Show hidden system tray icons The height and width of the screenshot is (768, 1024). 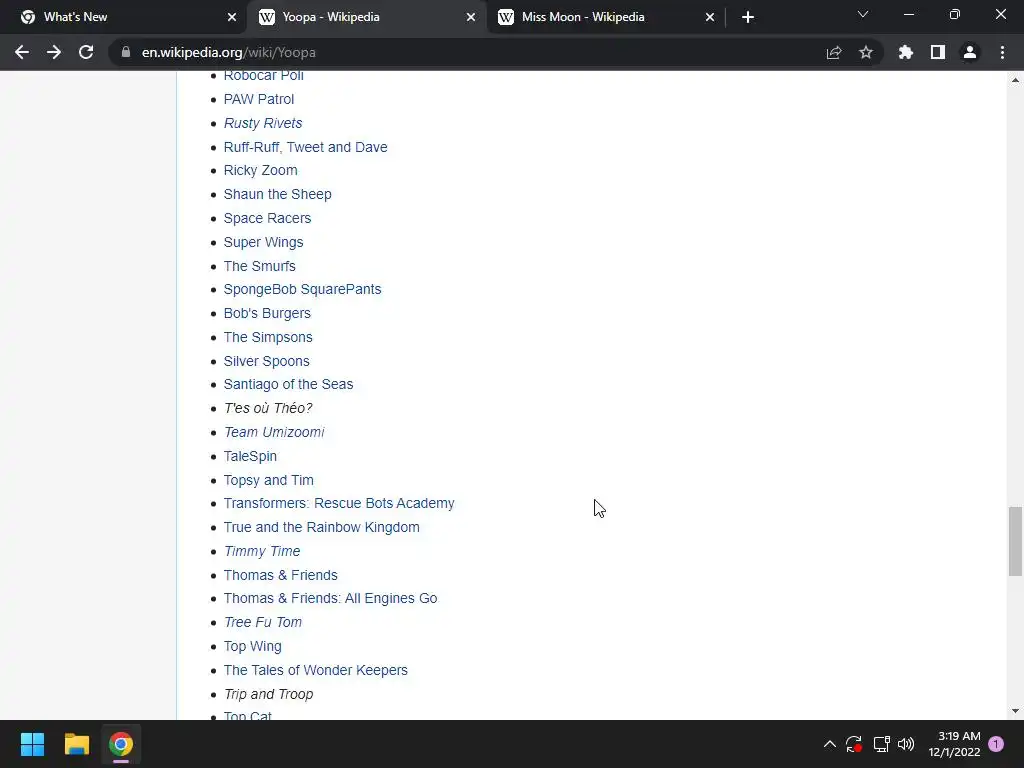point(829,744)
